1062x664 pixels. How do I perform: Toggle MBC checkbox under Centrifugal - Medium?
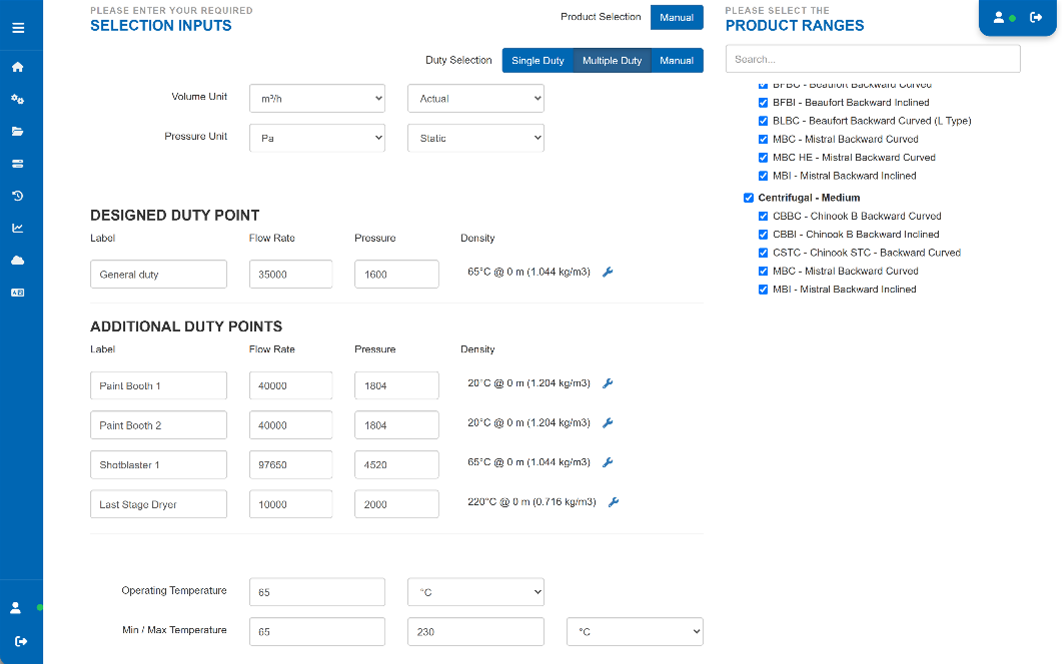coord(763,271)
